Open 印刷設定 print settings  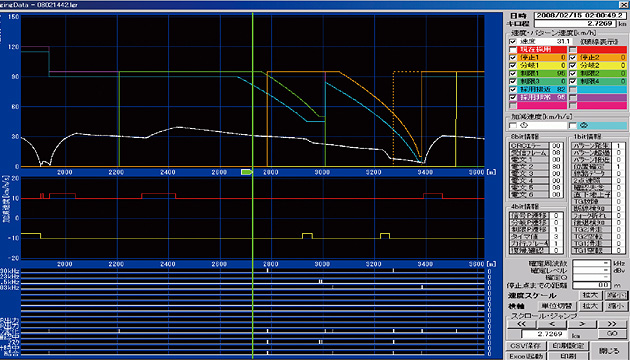(x=568, y=346)
